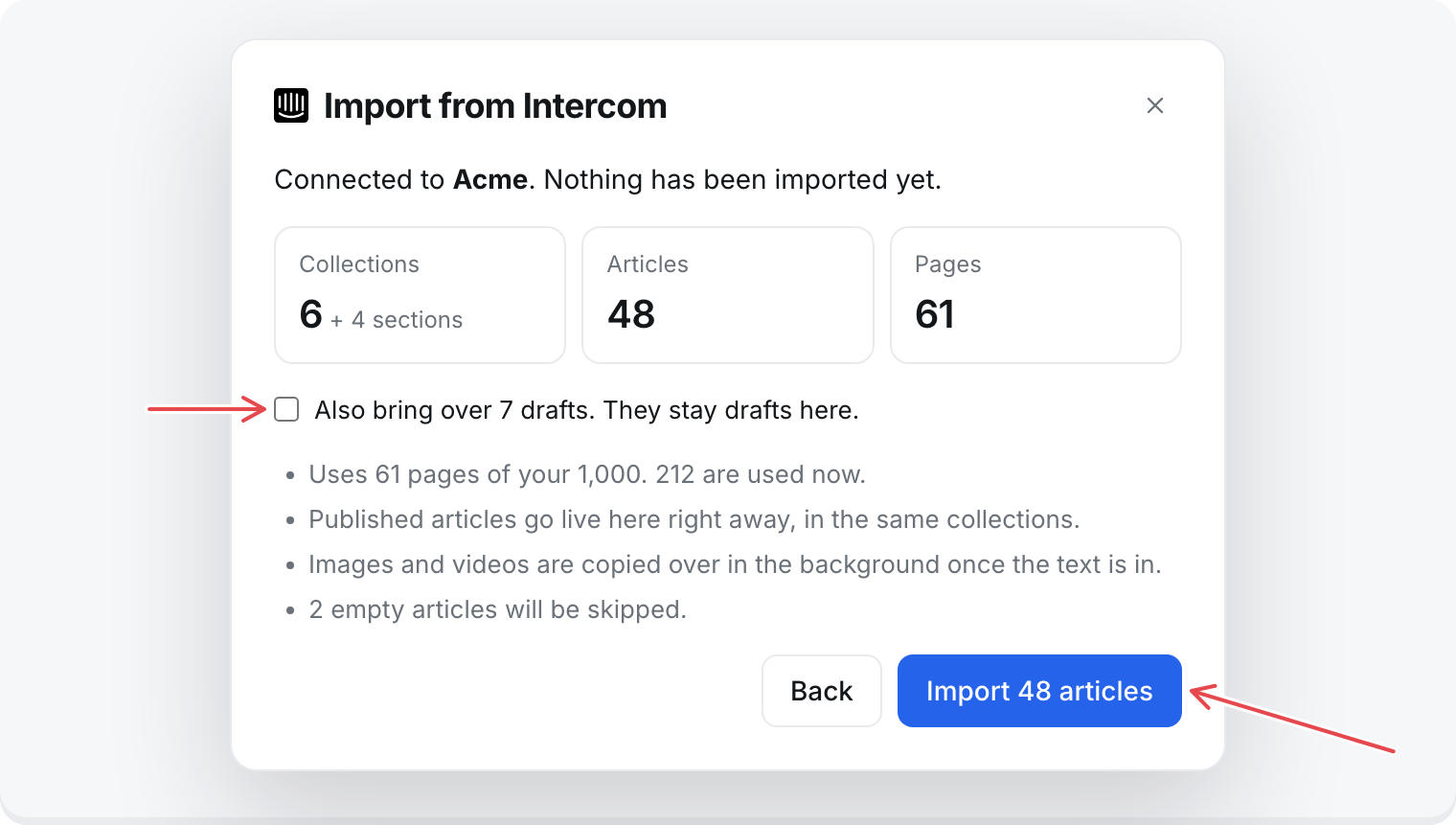Screen dimensions: 1456x825
Task: Click the pages count "61" in the card
Action: 935,314
